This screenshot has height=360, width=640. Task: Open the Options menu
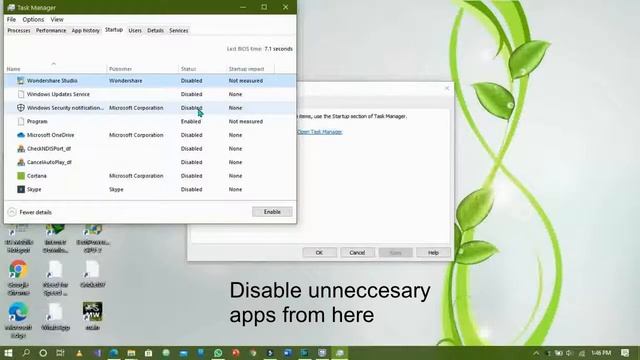33,20
